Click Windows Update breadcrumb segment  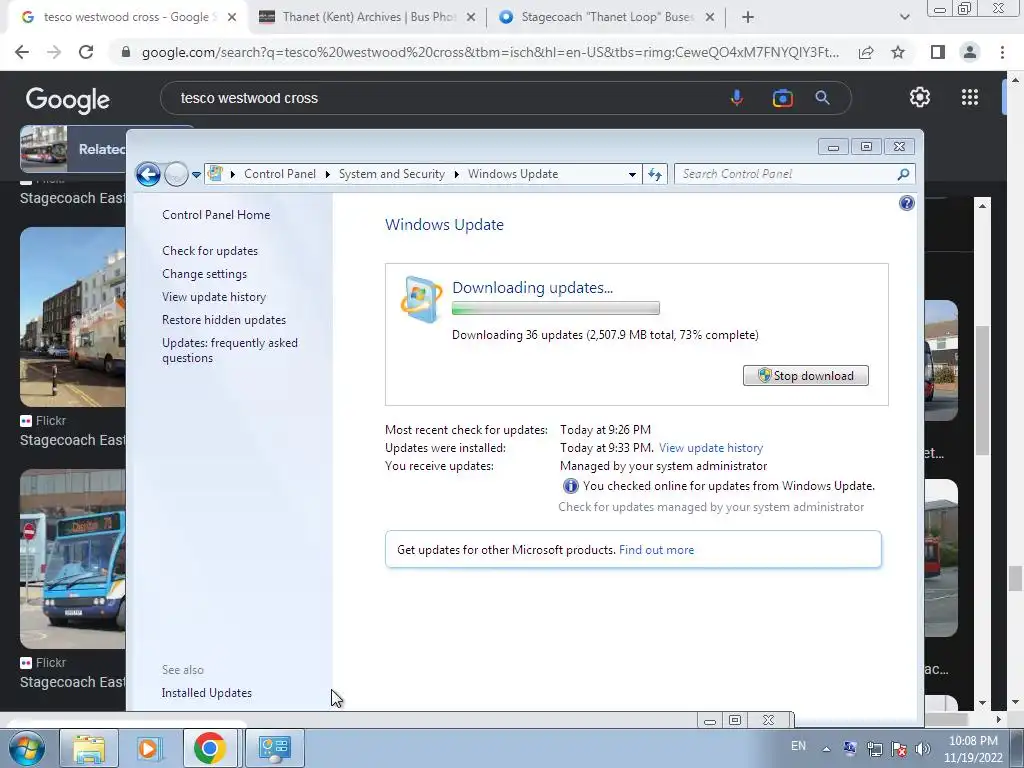point(513,174)
